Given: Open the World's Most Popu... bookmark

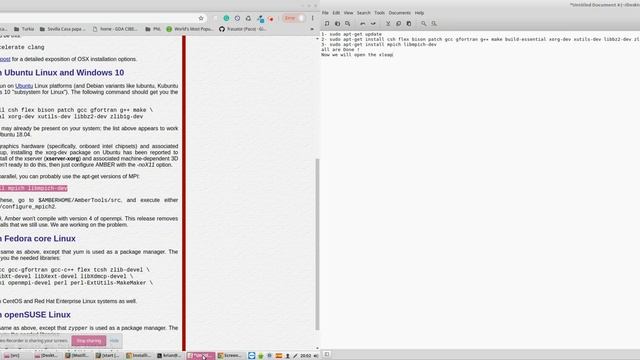Looking at the screenshot, I should coord(189,29).
